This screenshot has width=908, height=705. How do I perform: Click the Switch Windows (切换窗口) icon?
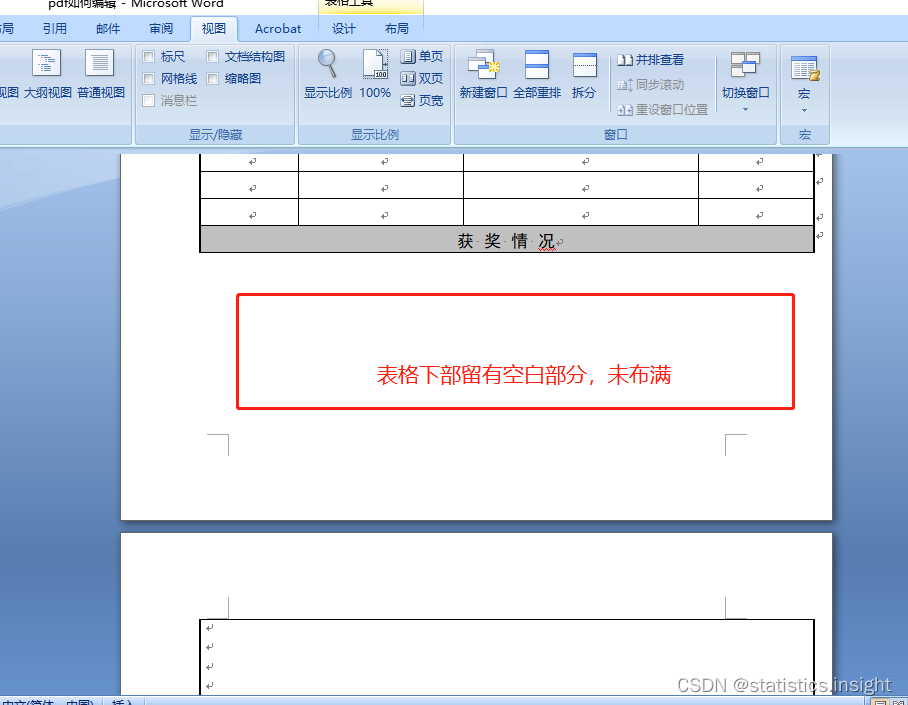pos(745,65)
